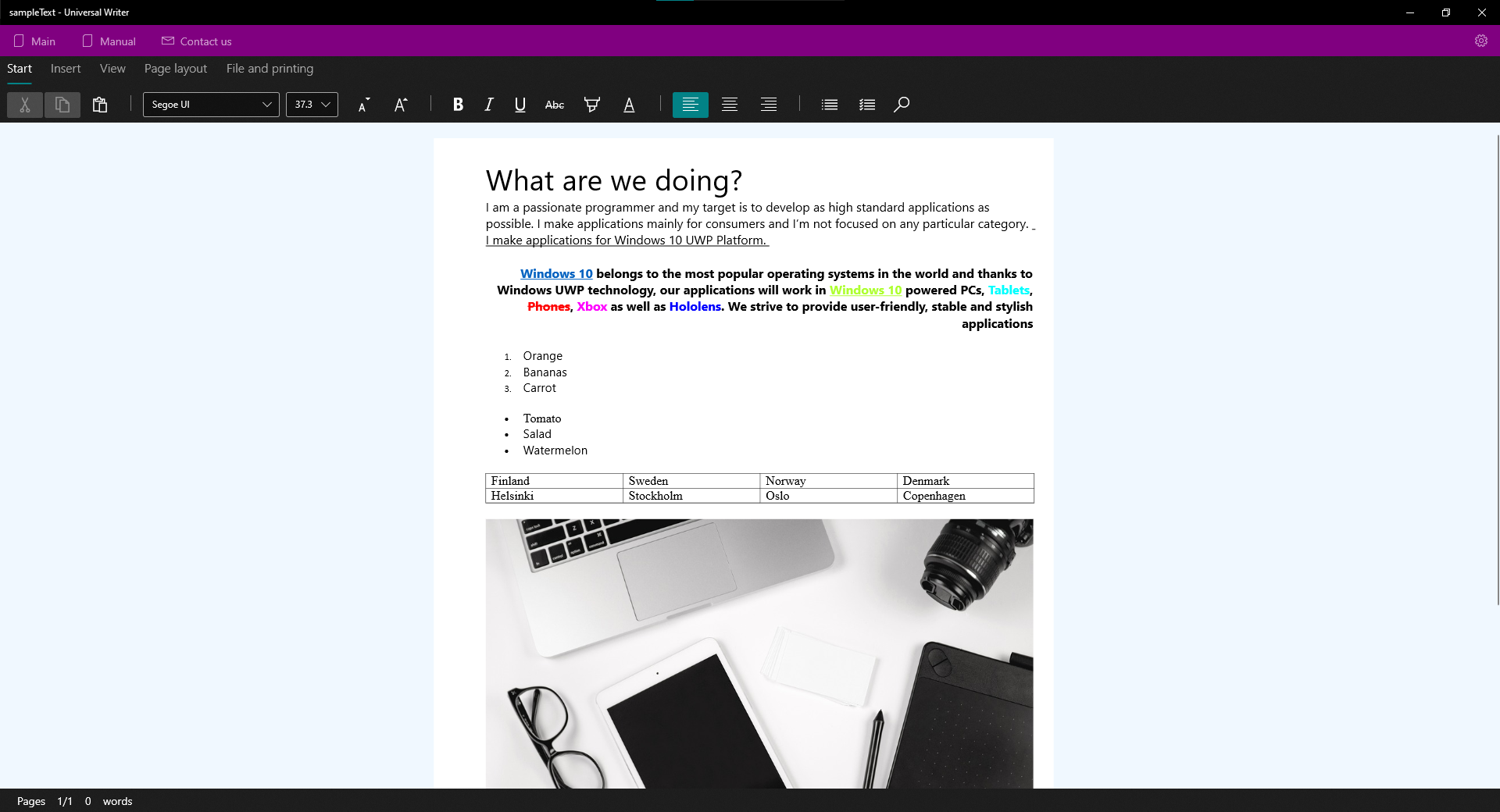Open the Page layout tab

175,69
